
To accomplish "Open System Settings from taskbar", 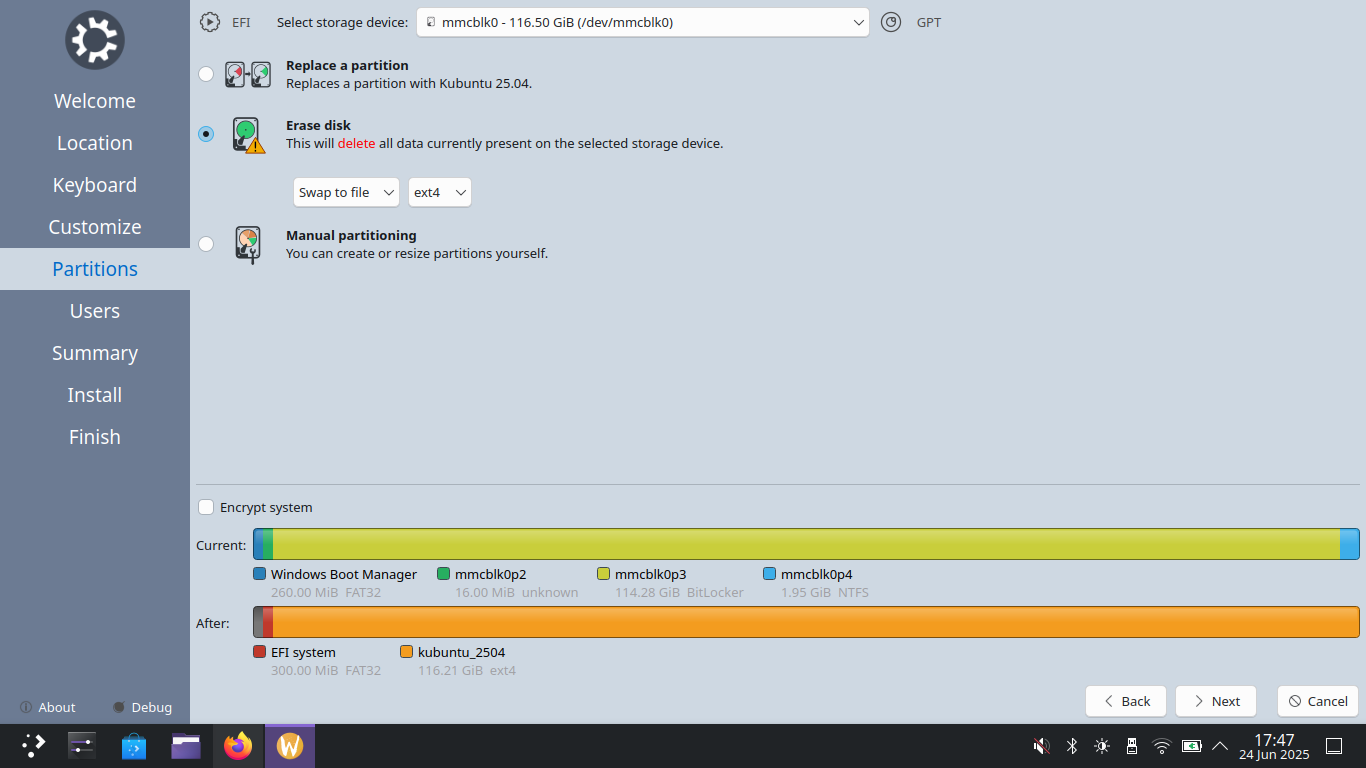I will coord(82,746).
